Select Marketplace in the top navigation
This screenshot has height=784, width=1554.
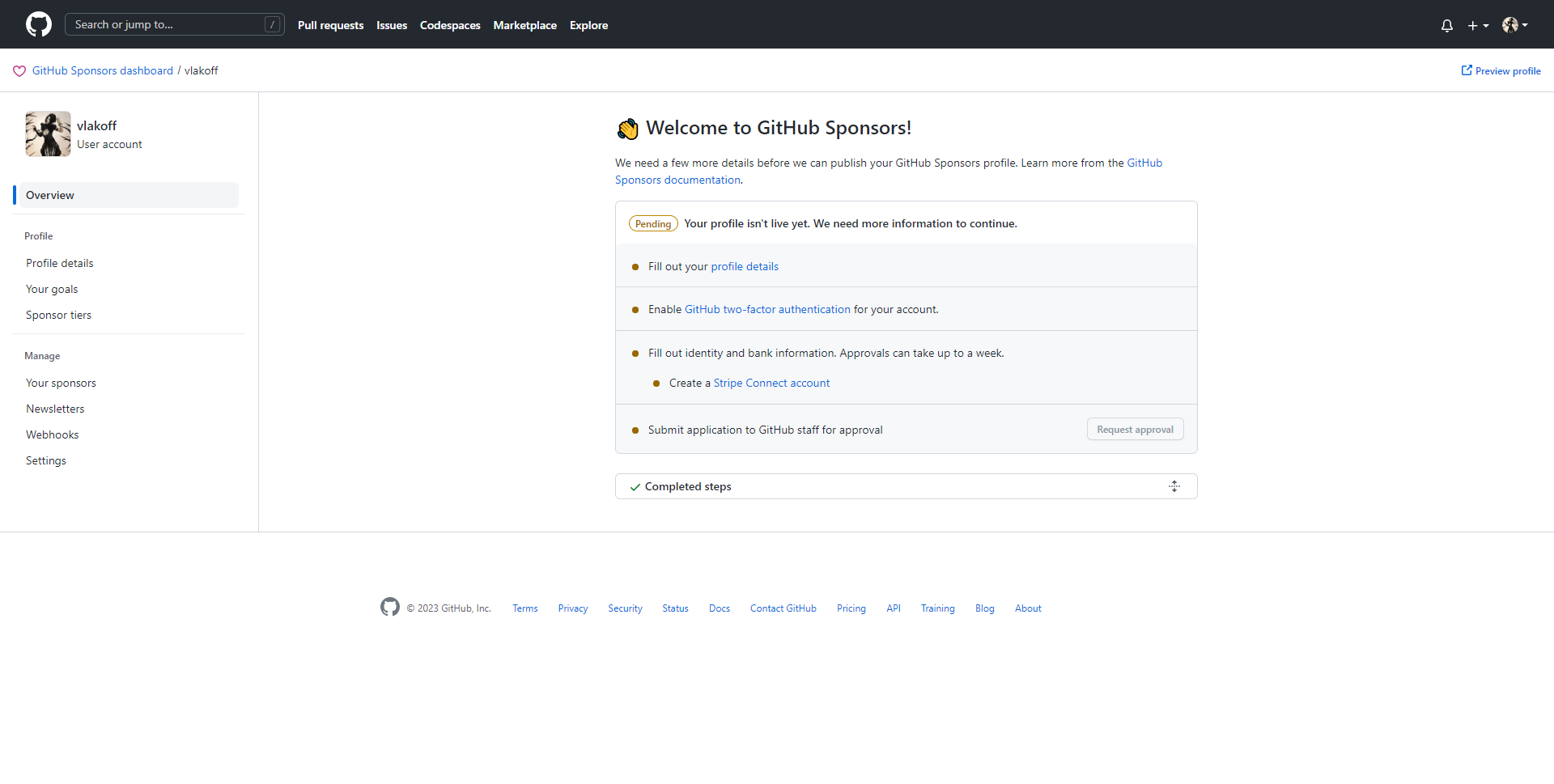[524, 25]
